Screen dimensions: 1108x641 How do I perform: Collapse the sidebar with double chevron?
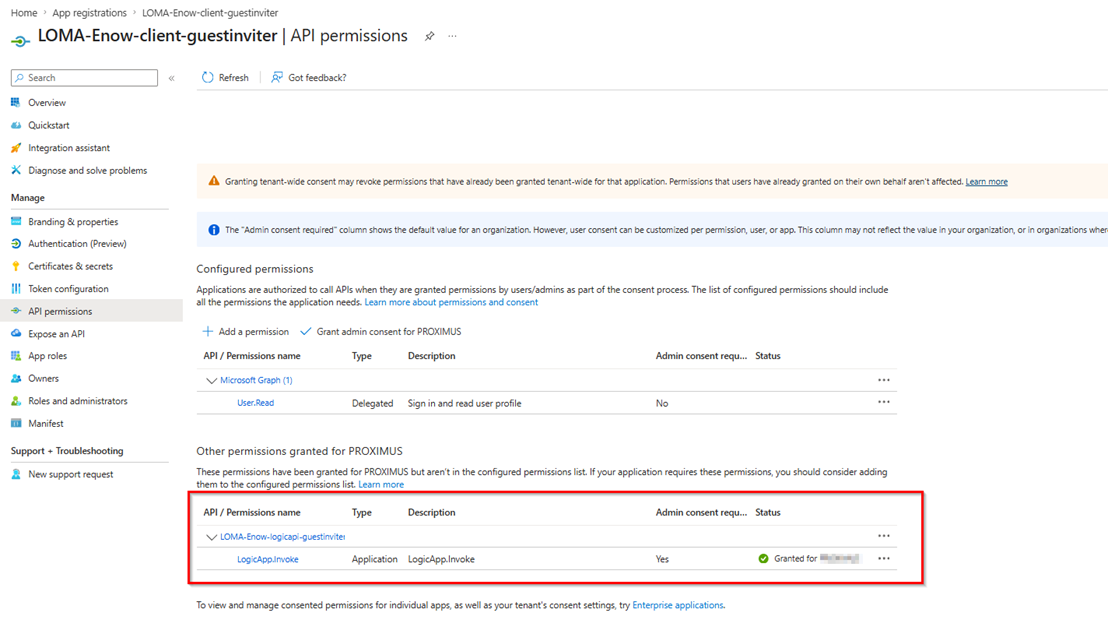pyautogui.click(x=172, y=78)
